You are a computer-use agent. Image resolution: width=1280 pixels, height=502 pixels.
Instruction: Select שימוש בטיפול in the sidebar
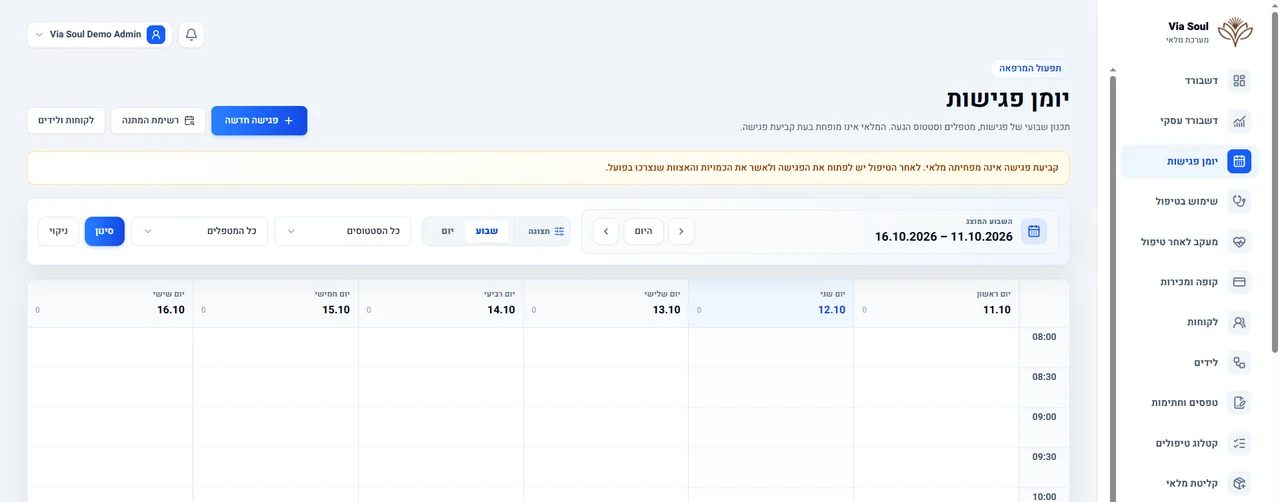(x=1187, y=201)
